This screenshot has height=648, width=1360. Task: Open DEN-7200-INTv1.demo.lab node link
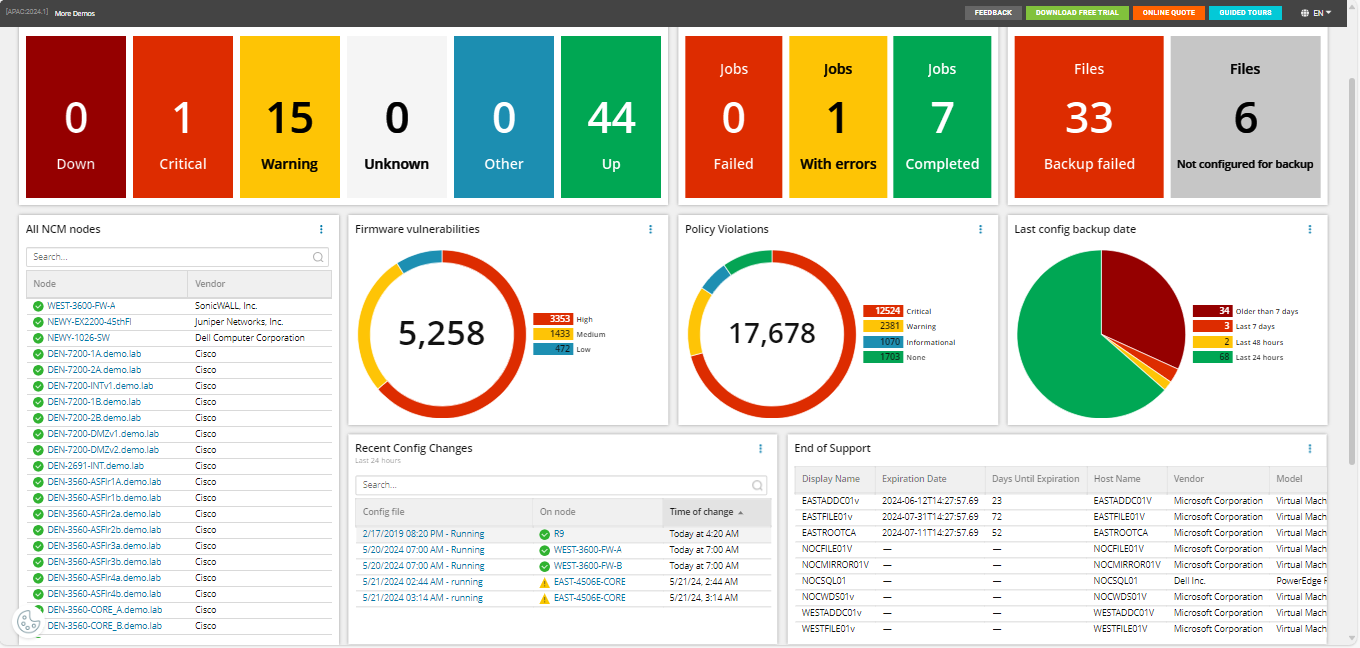[100, 386]
